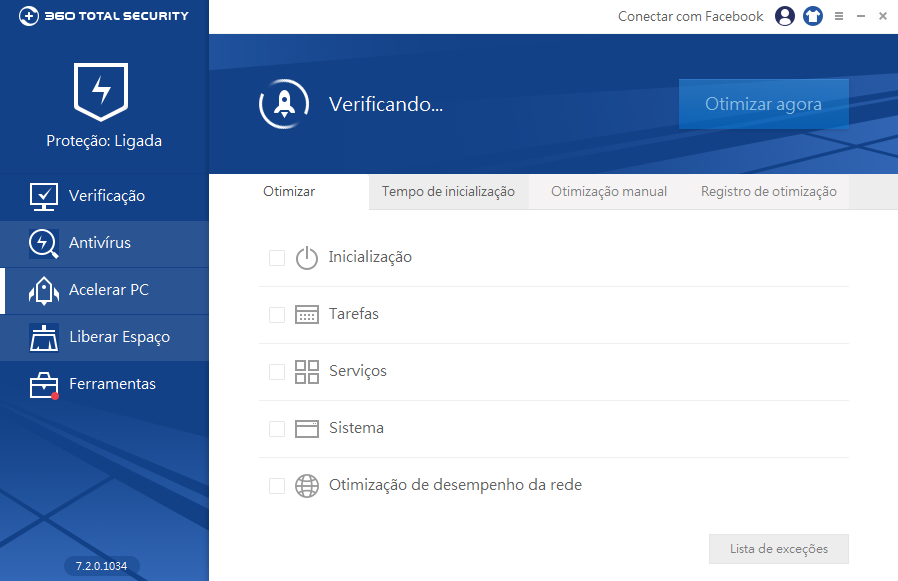Click the grid icon next to Serviços
The width and height of the screenshot is (898, 581).
307,371
